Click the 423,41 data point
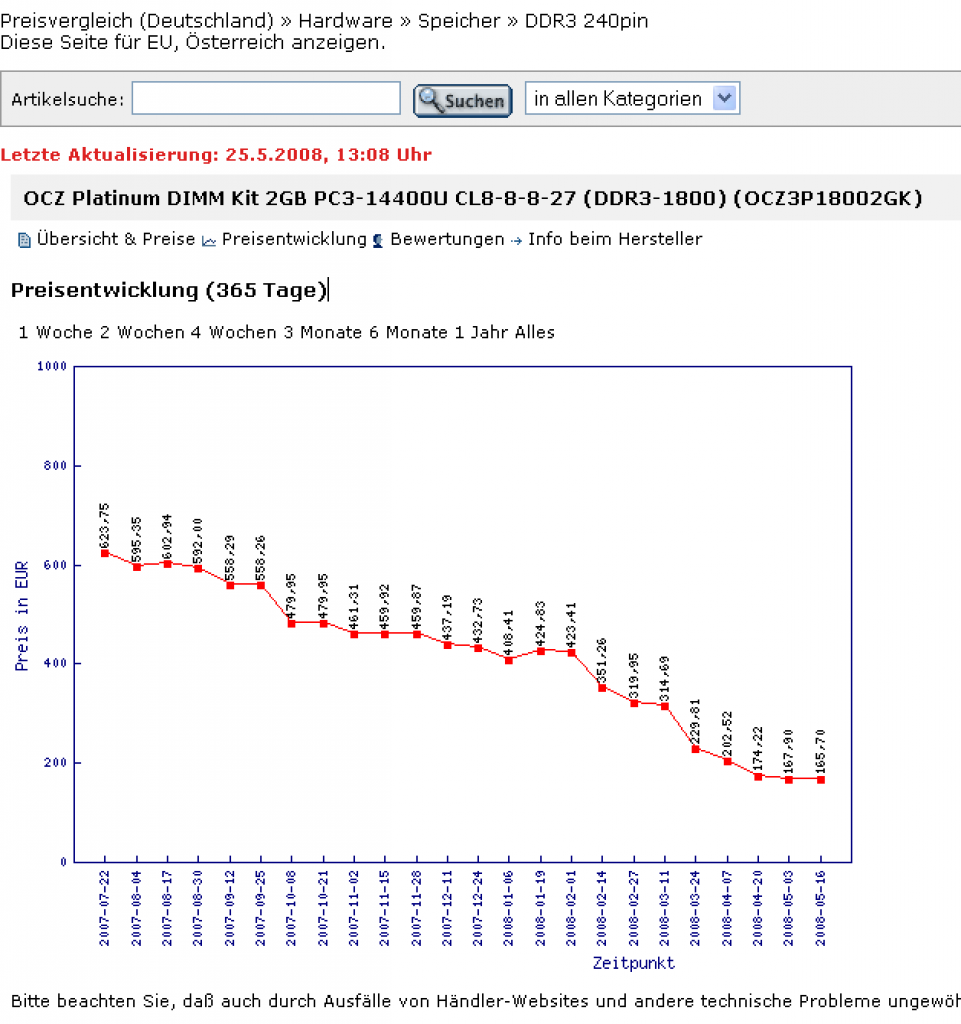 coord(571,652)
